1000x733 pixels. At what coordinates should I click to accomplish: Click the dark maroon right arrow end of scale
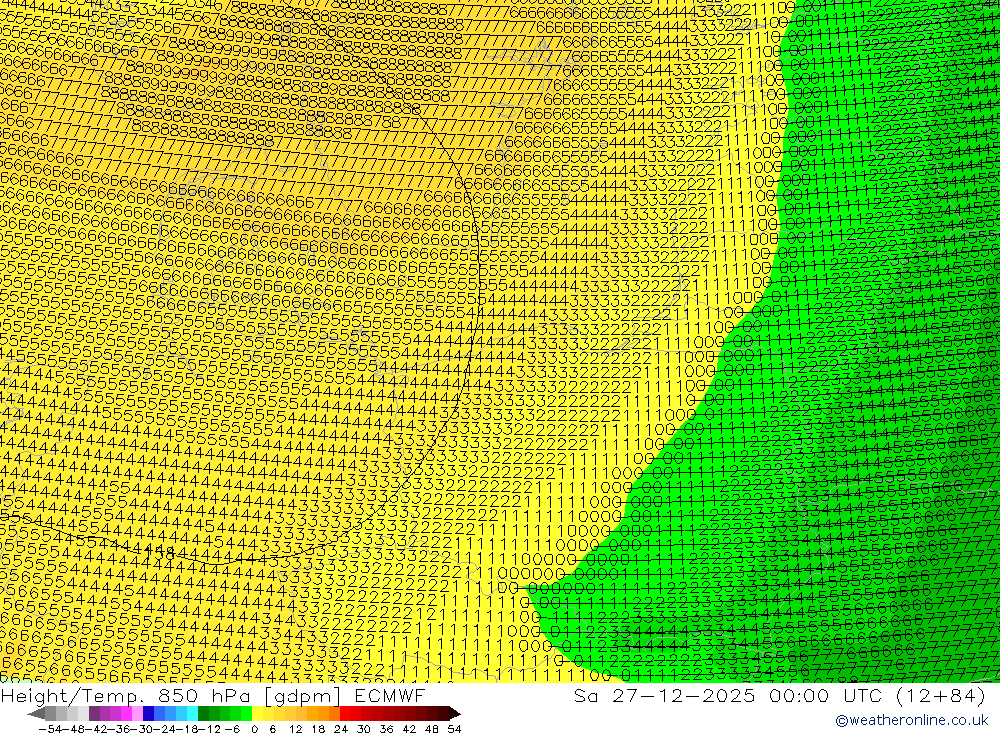click(x=455, y=714)
